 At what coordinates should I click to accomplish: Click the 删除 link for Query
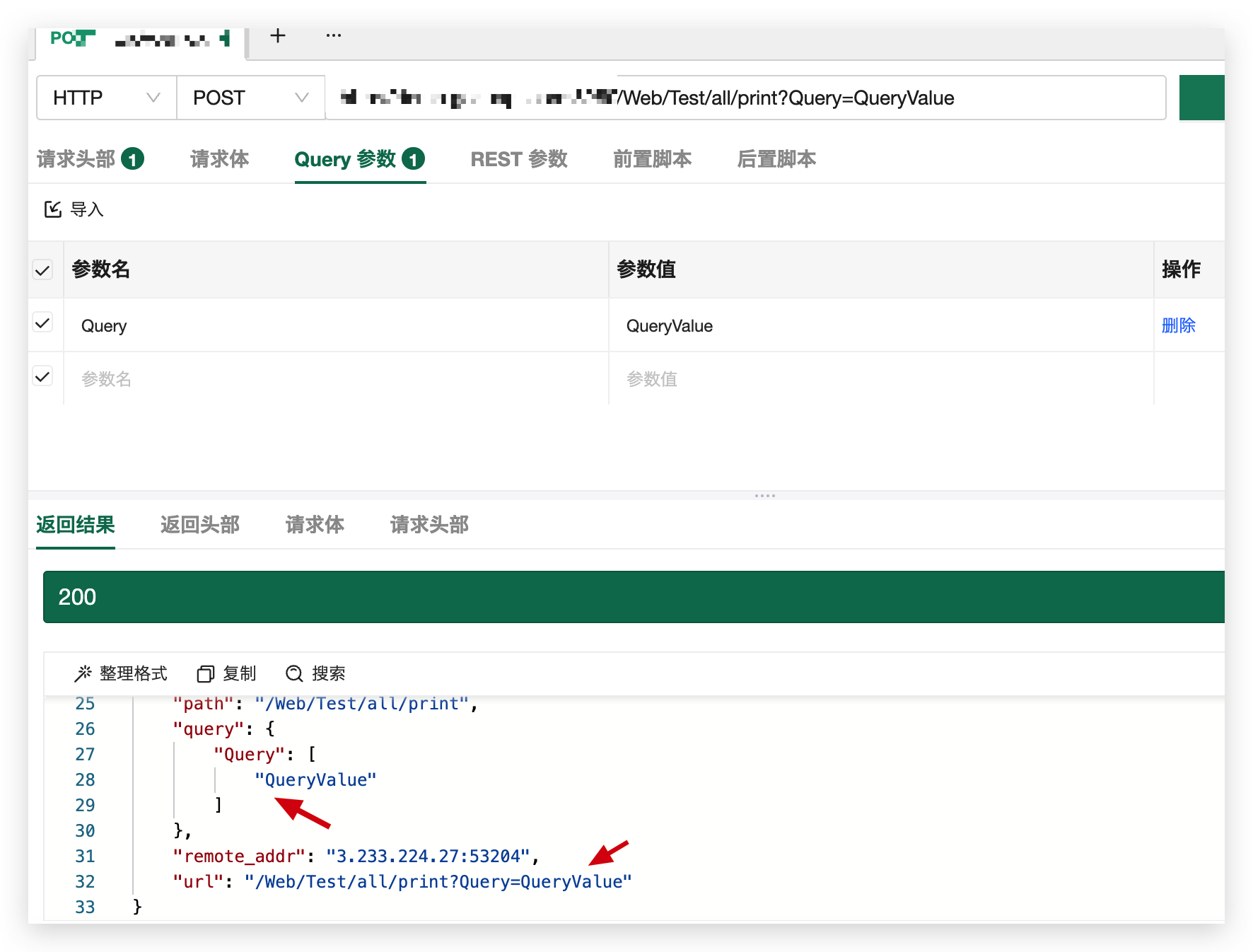(1179, 325)
